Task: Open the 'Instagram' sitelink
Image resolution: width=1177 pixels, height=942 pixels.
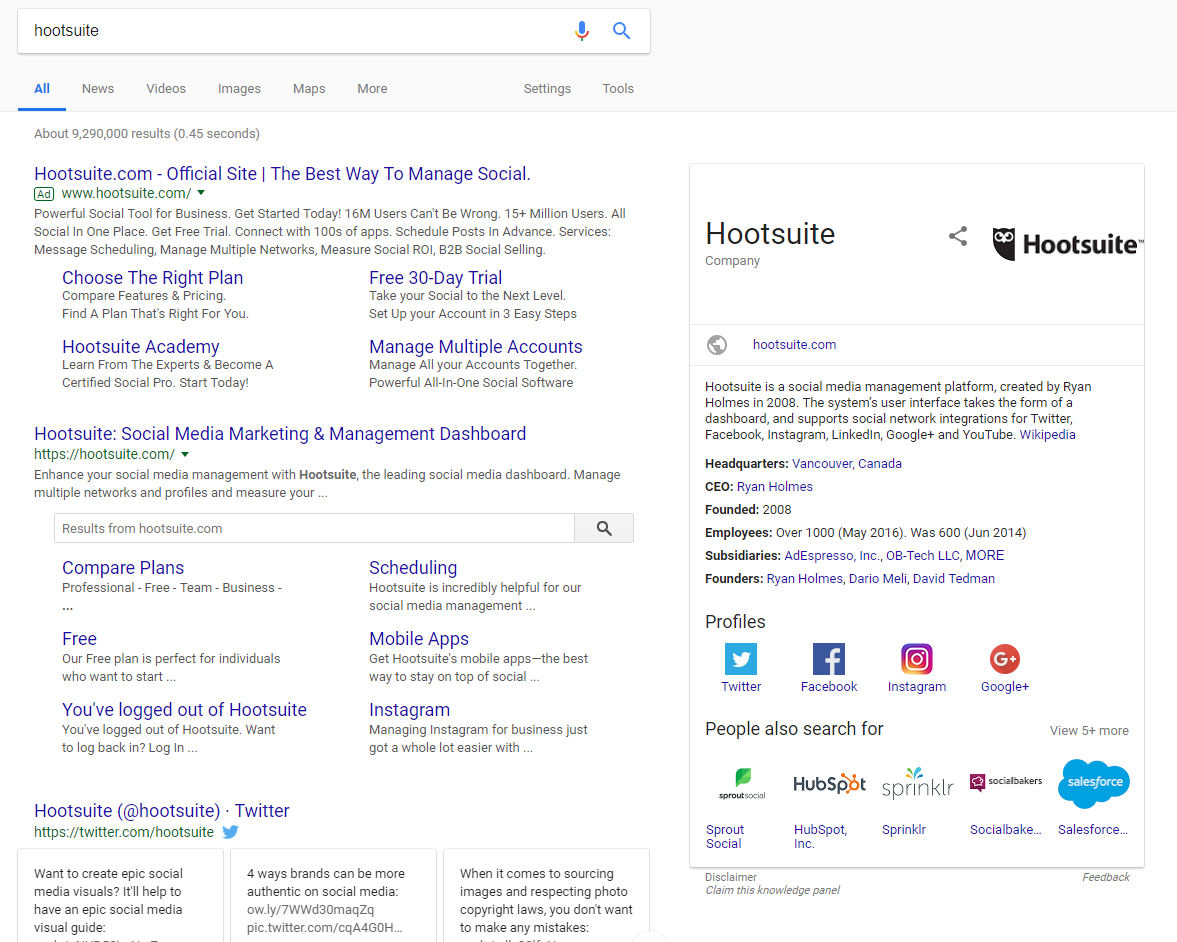Action: coord(409,710)
